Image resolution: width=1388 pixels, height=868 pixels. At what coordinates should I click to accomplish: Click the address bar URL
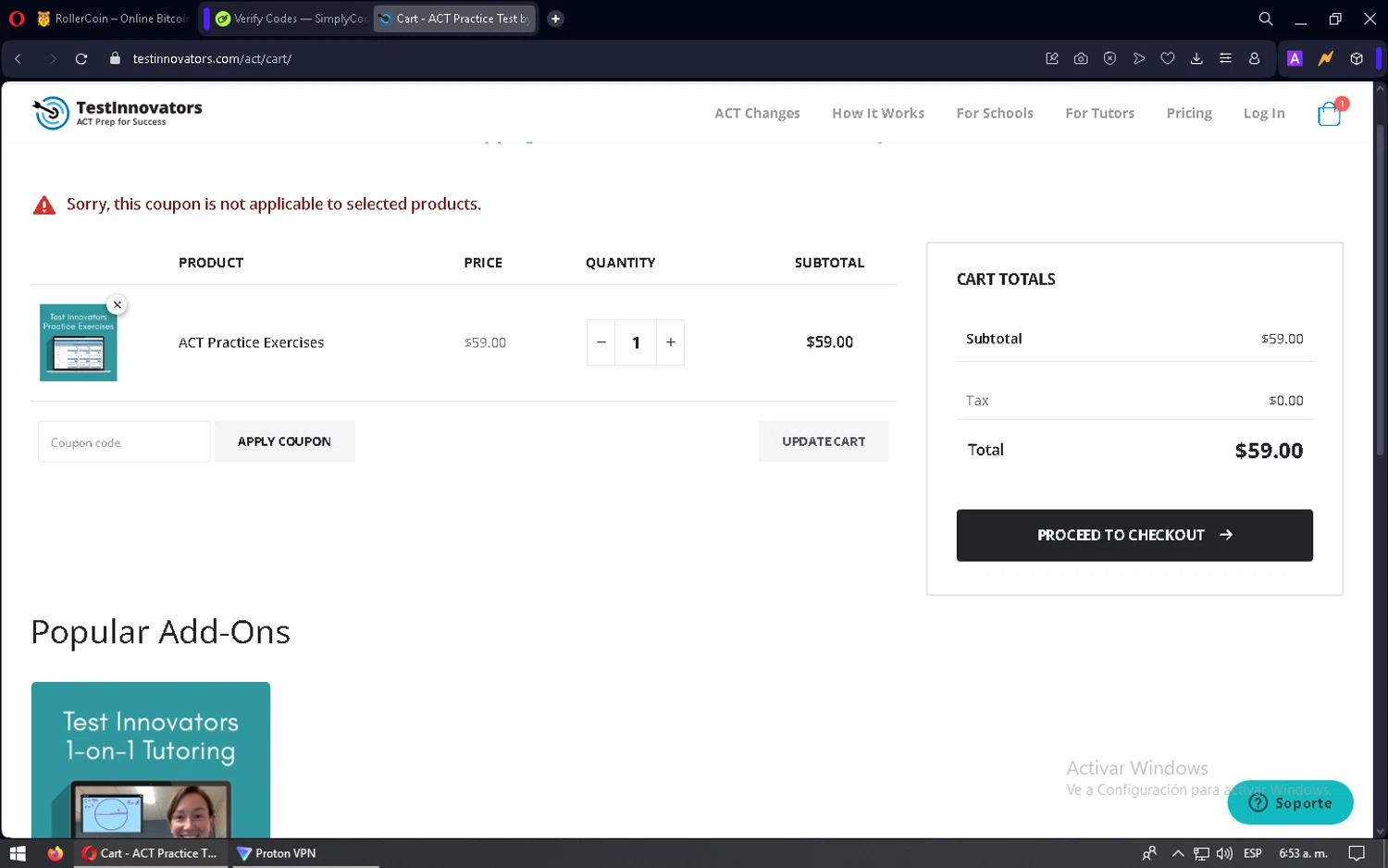click(x=212, y=58)
